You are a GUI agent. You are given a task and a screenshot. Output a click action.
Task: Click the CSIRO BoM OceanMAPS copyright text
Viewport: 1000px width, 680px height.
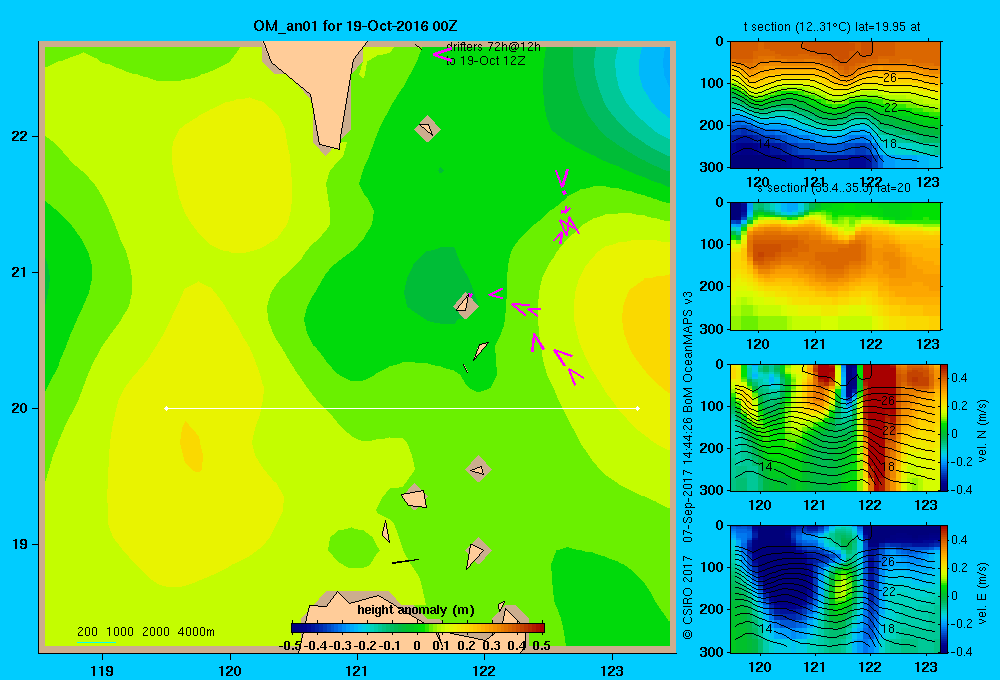[x=688, y=466]
